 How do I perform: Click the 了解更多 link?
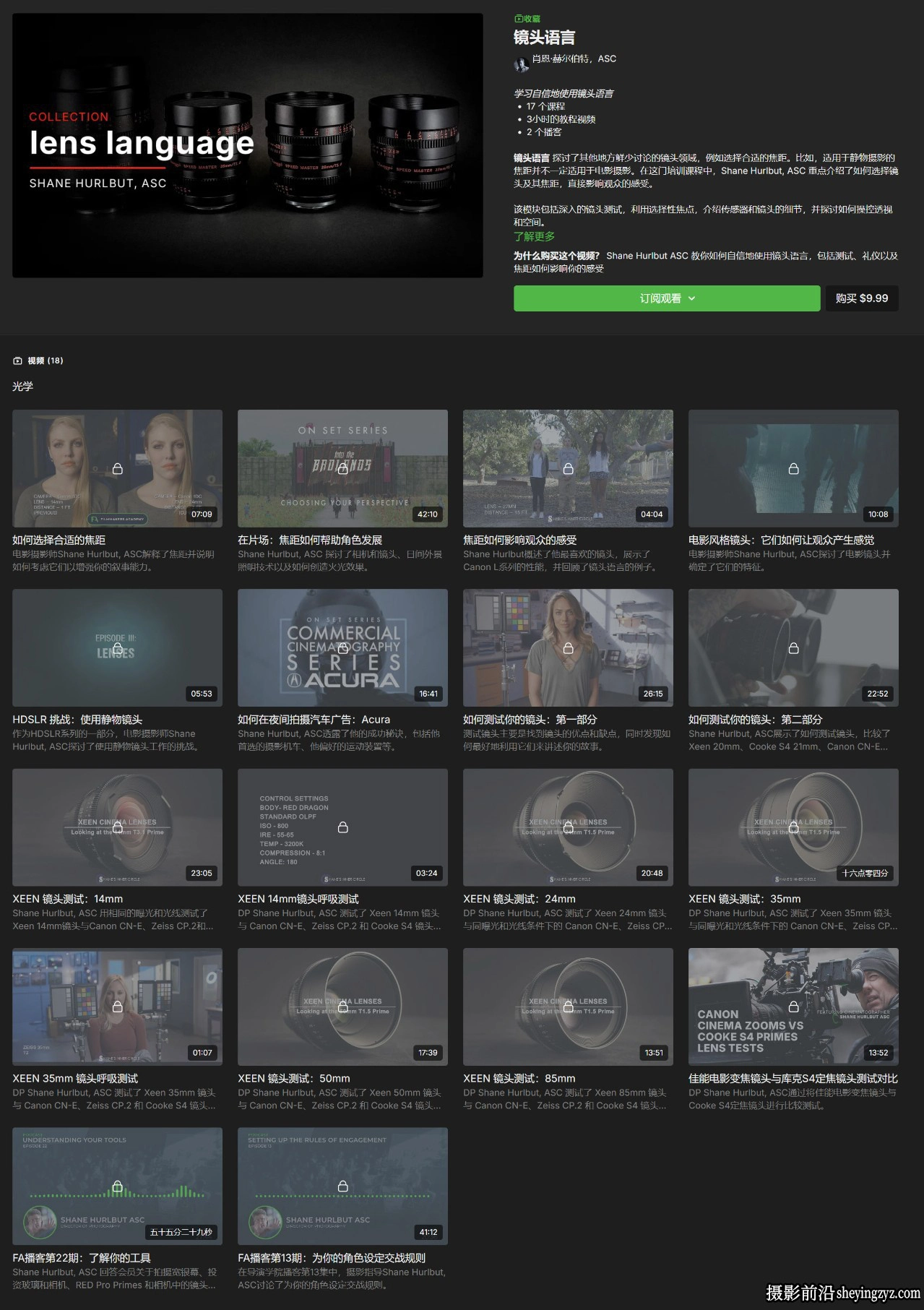(x=534, y=236)
